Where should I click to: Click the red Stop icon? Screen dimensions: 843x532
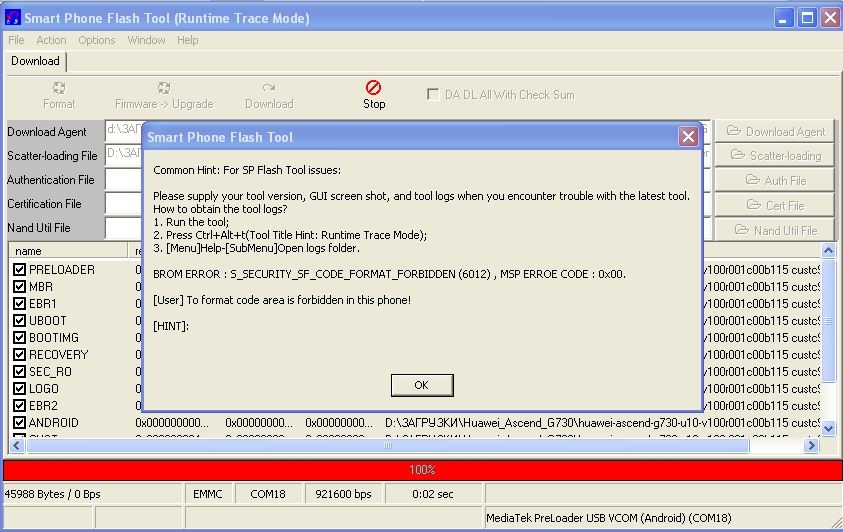pyautogui.click(x=374, y=89)
